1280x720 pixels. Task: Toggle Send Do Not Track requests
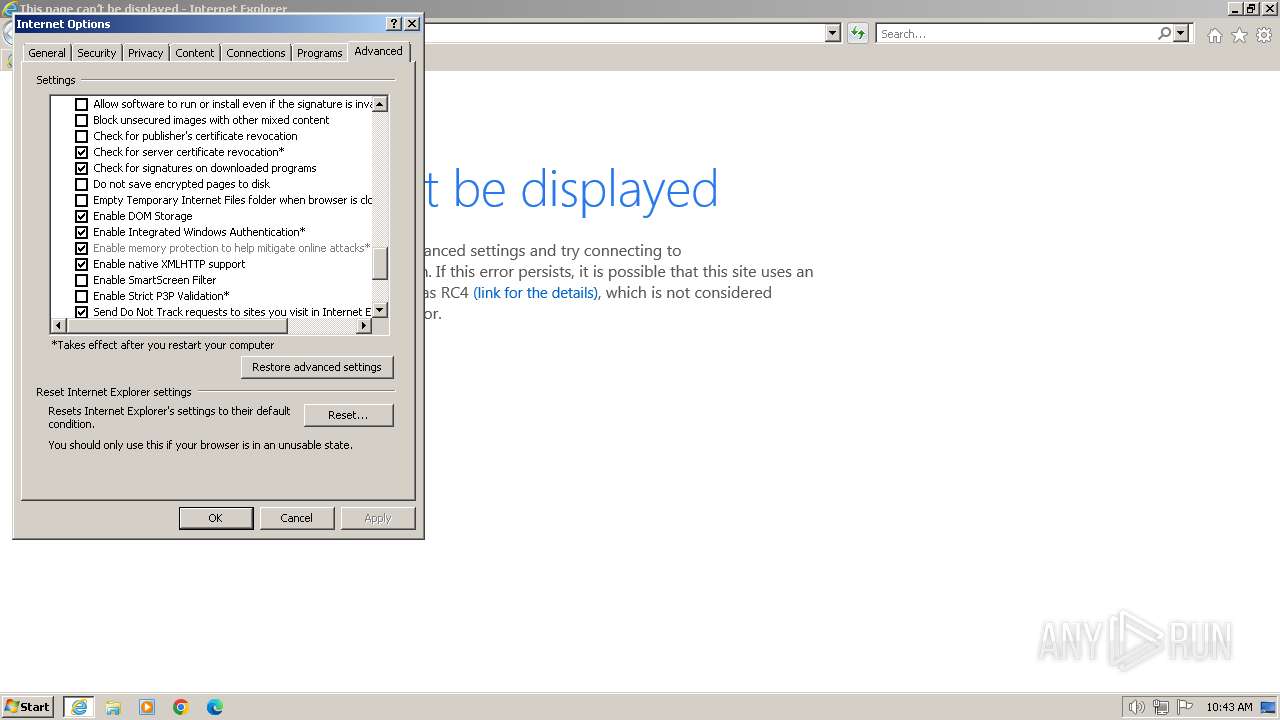coord(82,312)
